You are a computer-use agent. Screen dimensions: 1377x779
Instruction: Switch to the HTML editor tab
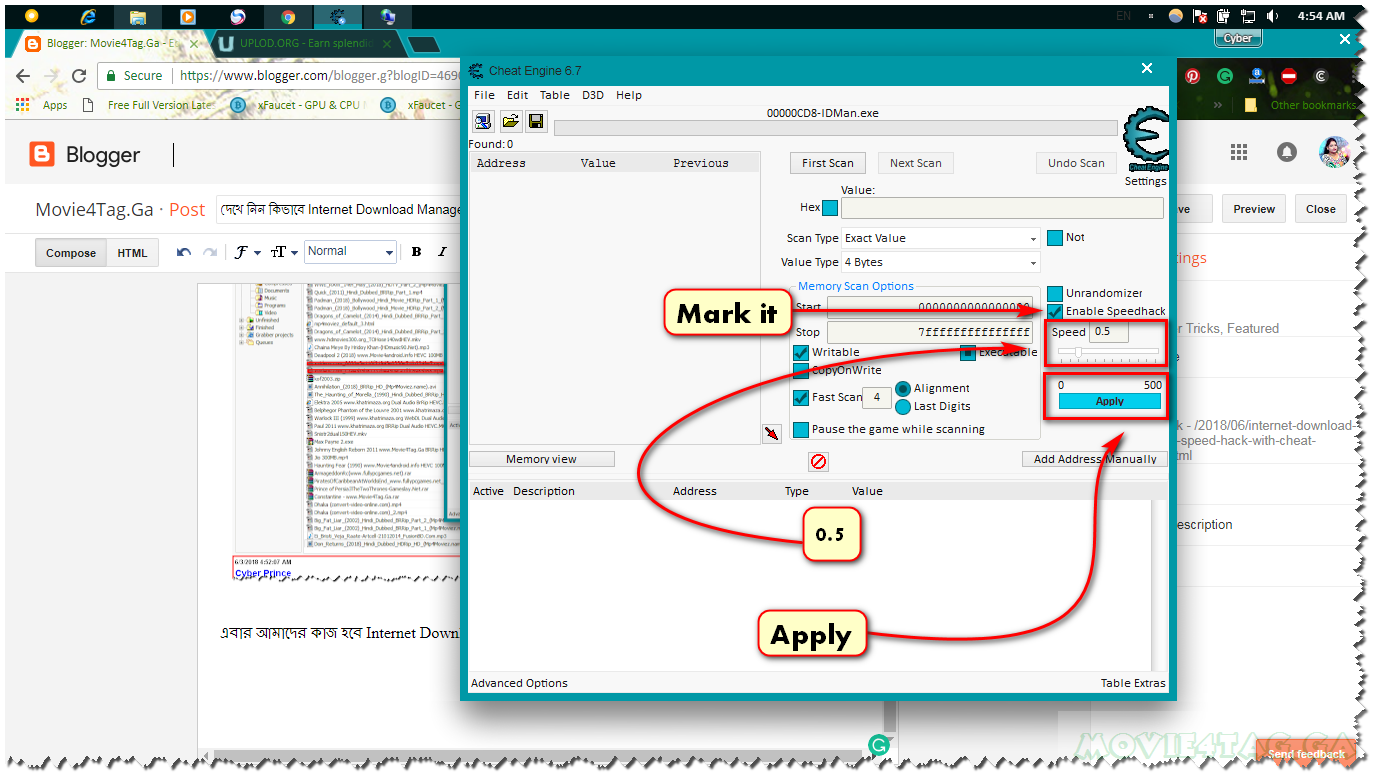coord(132,253)
